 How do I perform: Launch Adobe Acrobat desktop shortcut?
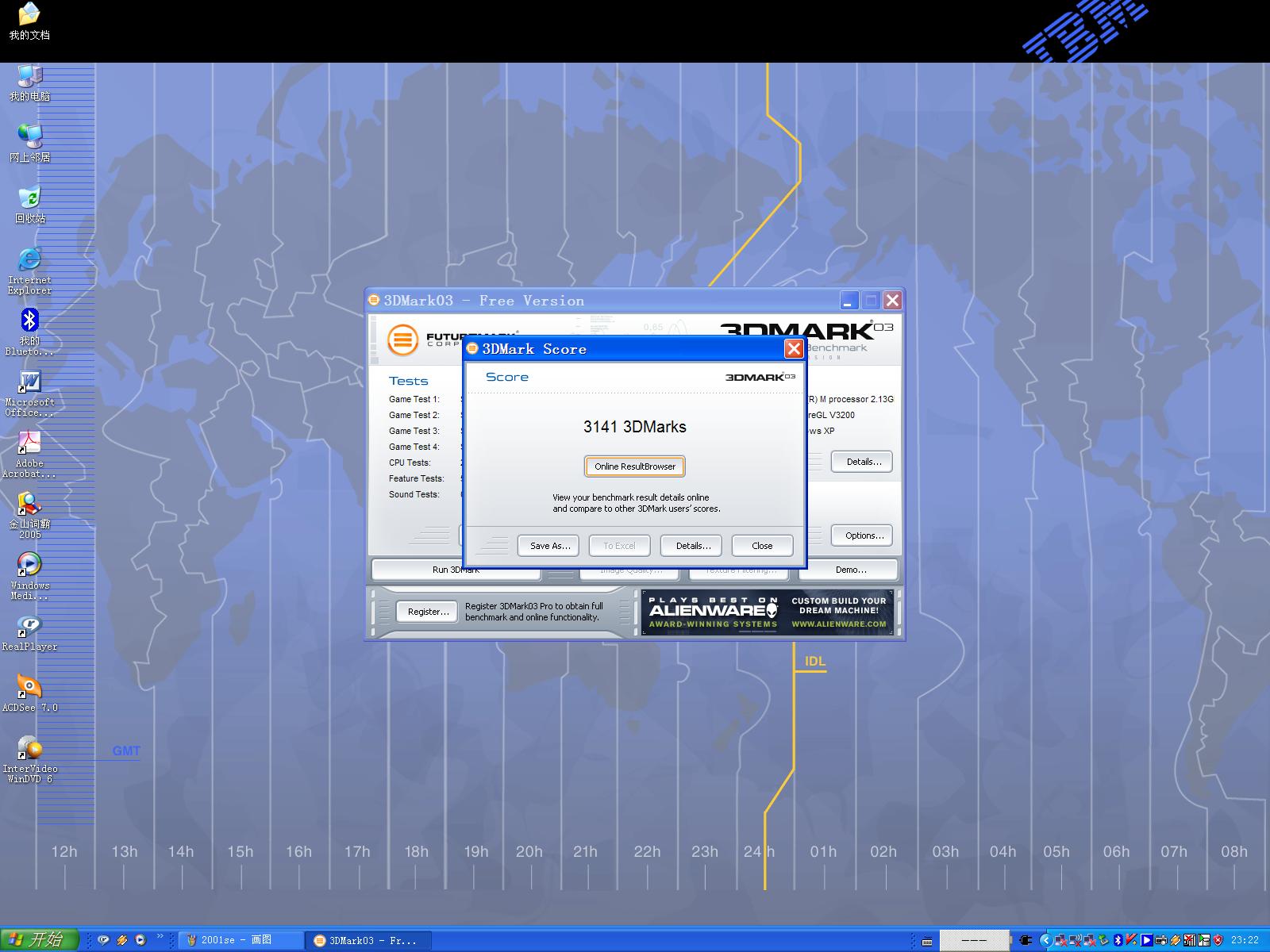[29, 443]
